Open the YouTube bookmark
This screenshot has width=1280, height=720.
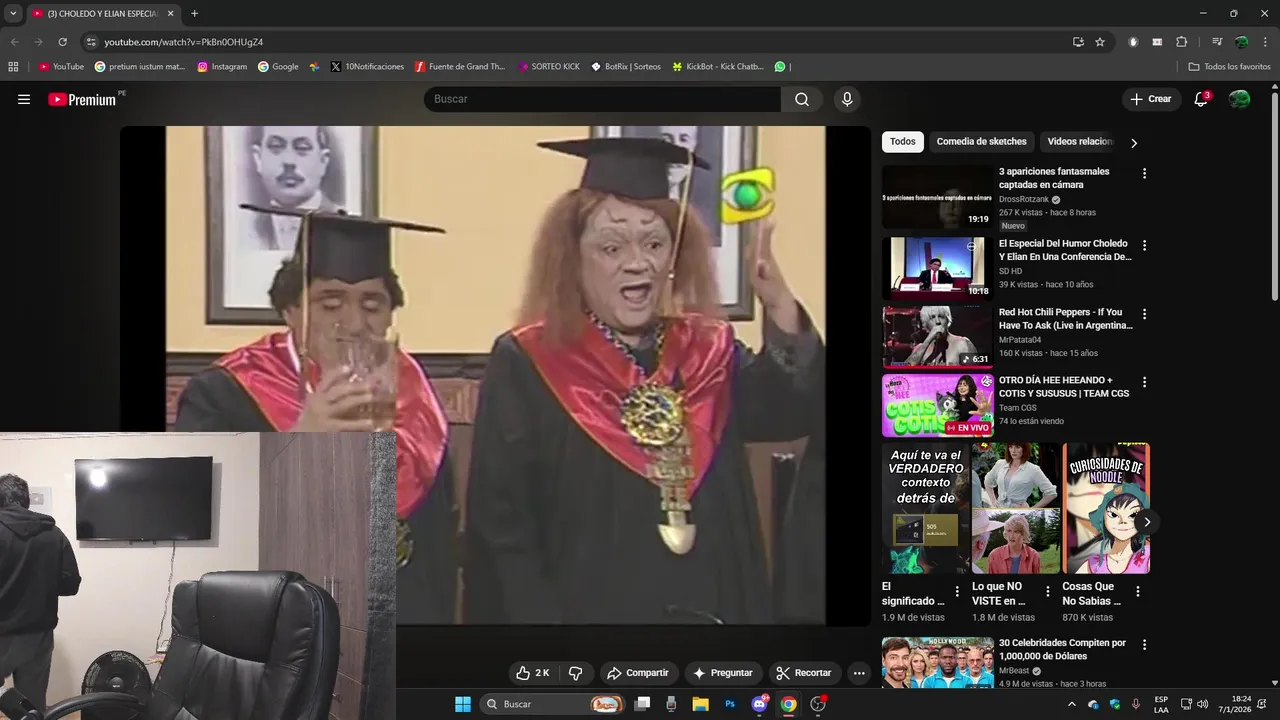pos(61,67)
